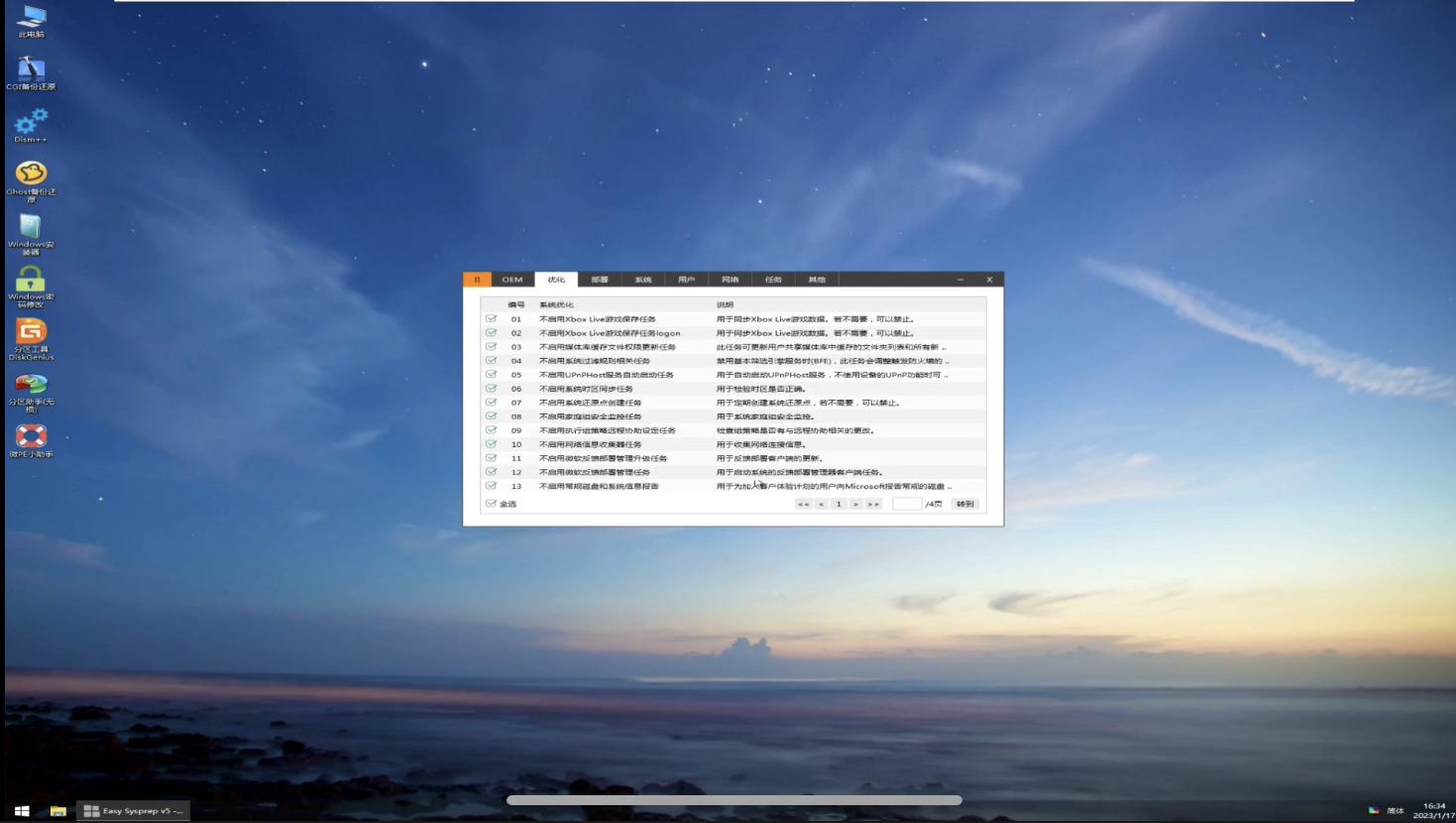The height and width of the screenshot is (823, 1456).
Task: Uncheck item 05 UPnPHost service task
Action: (x=491, y=375)
